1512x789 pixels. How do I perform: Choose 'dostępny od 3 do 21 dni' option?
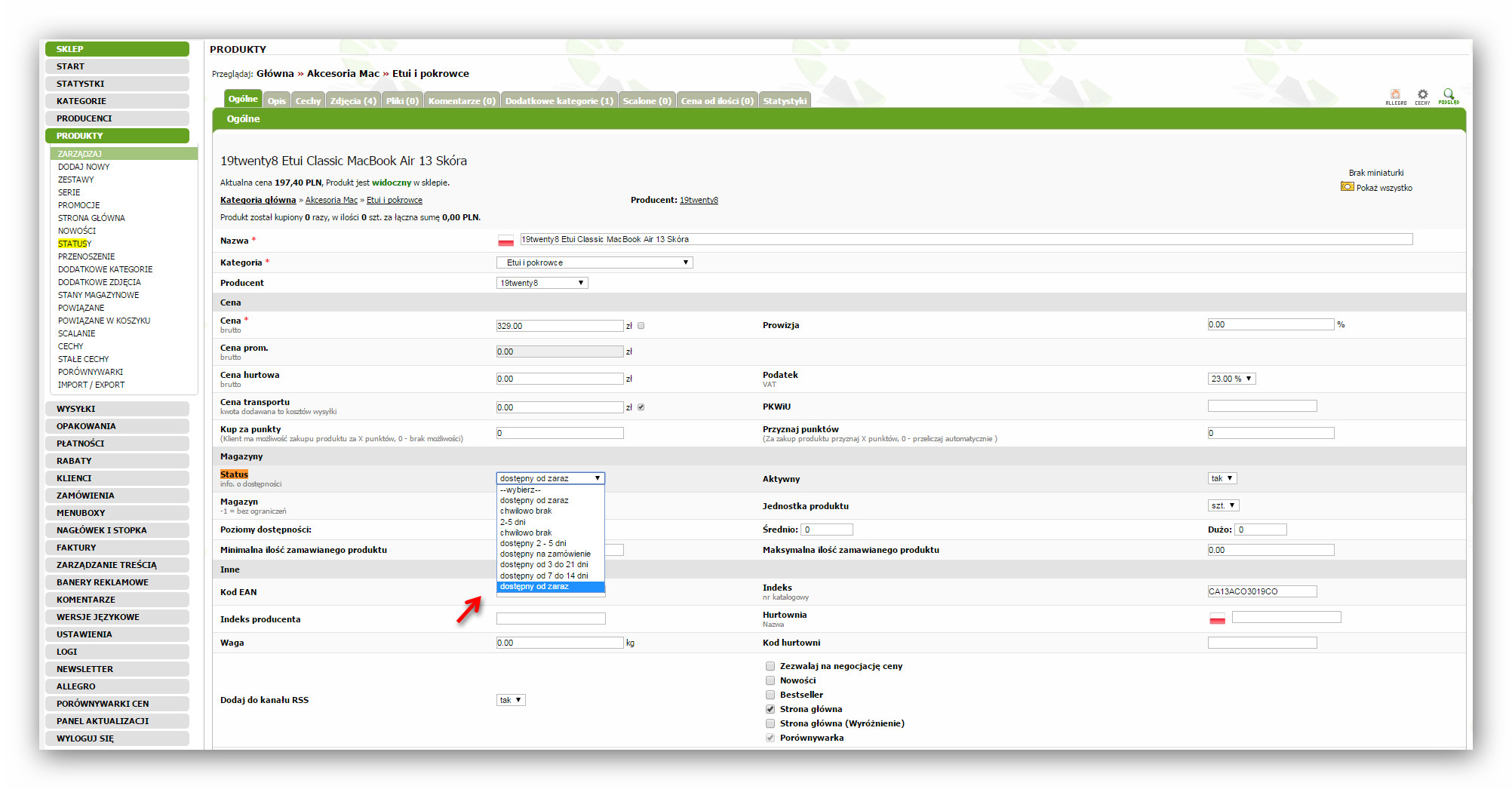click(x=550, y=564)
